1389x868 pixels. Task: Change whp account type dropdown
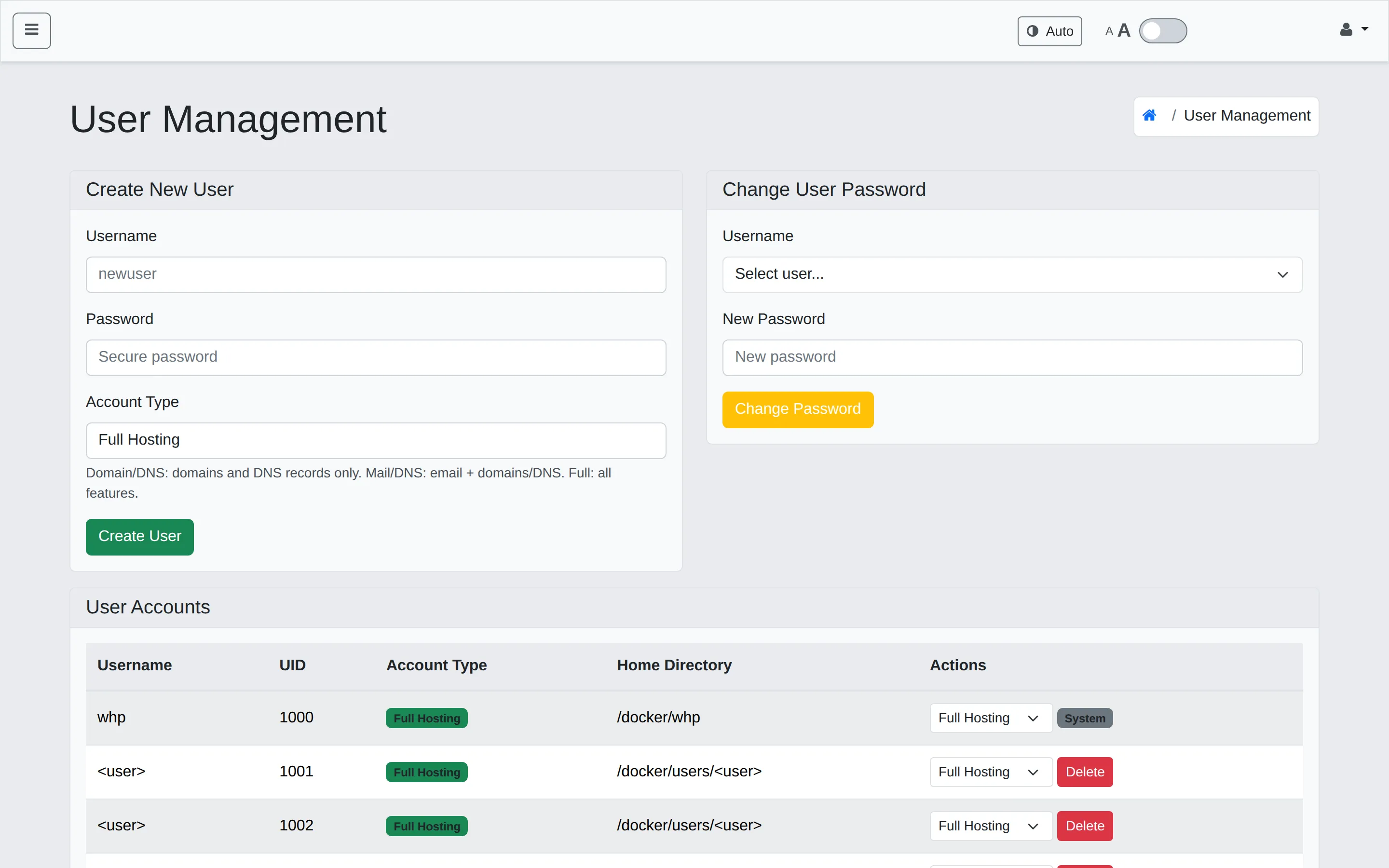pyautogui.click(x=991, y=718)
